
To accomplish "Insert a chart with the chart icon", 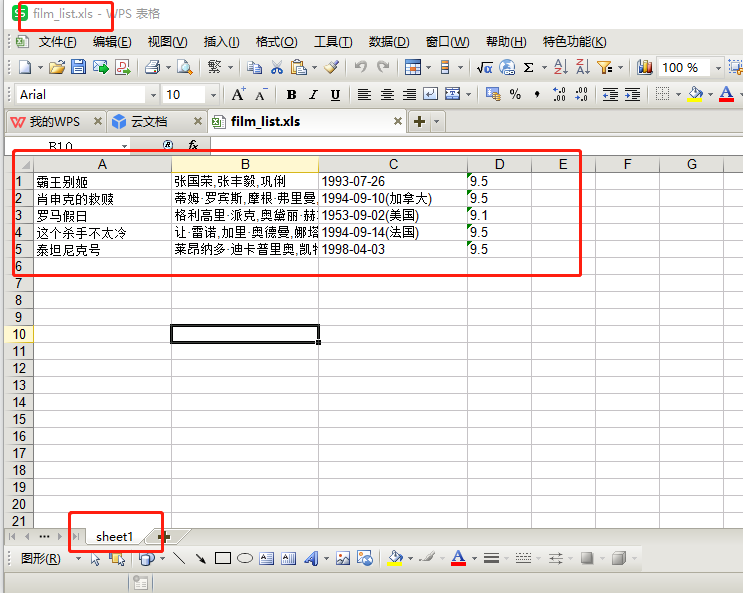I will (644, 67).
